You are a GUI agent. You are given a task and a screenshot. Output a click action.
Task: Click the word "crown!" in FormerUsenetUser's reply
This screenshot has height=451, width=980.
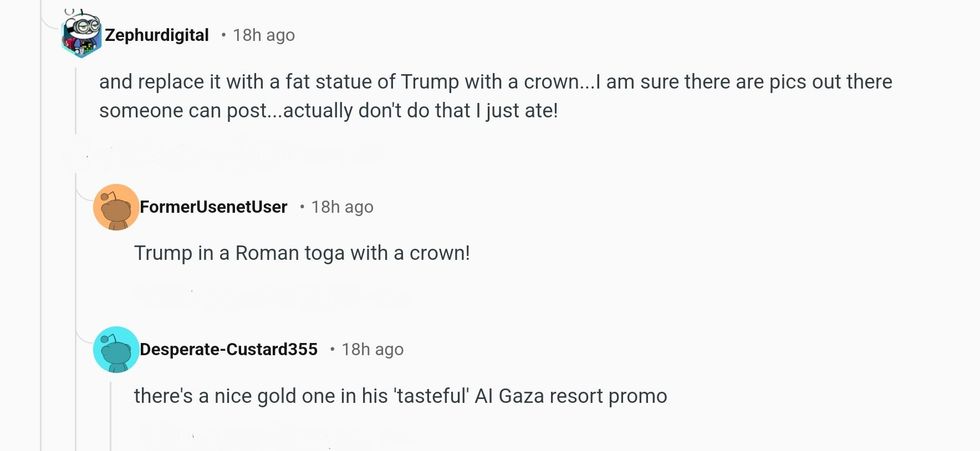(439, 253)
